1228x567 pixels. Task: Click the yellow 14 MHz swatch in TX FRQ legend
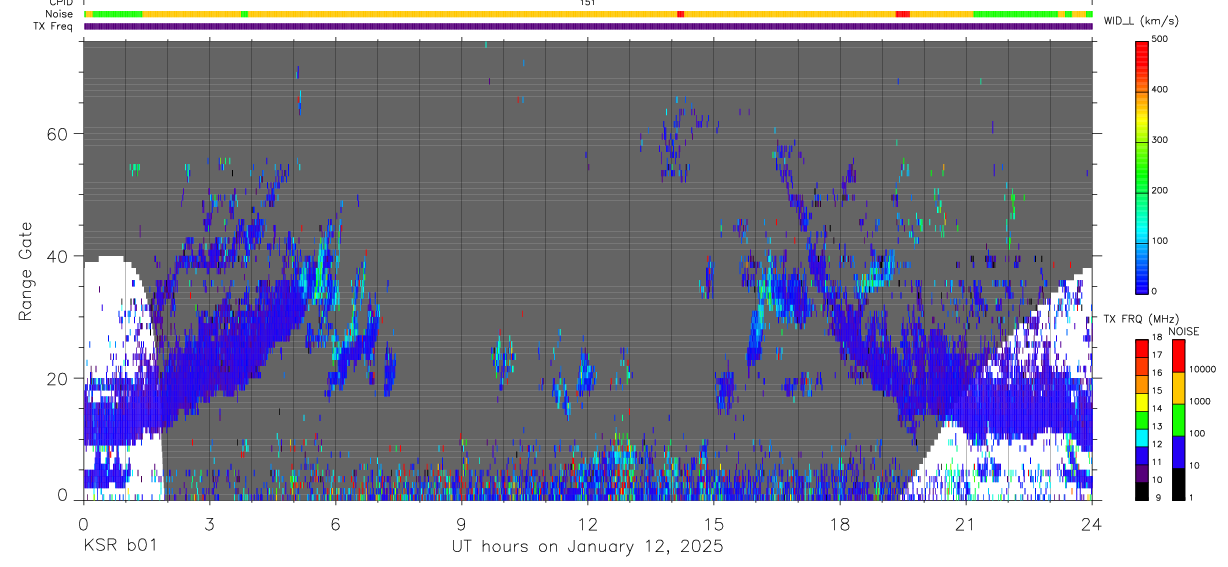click(1142, 404)
